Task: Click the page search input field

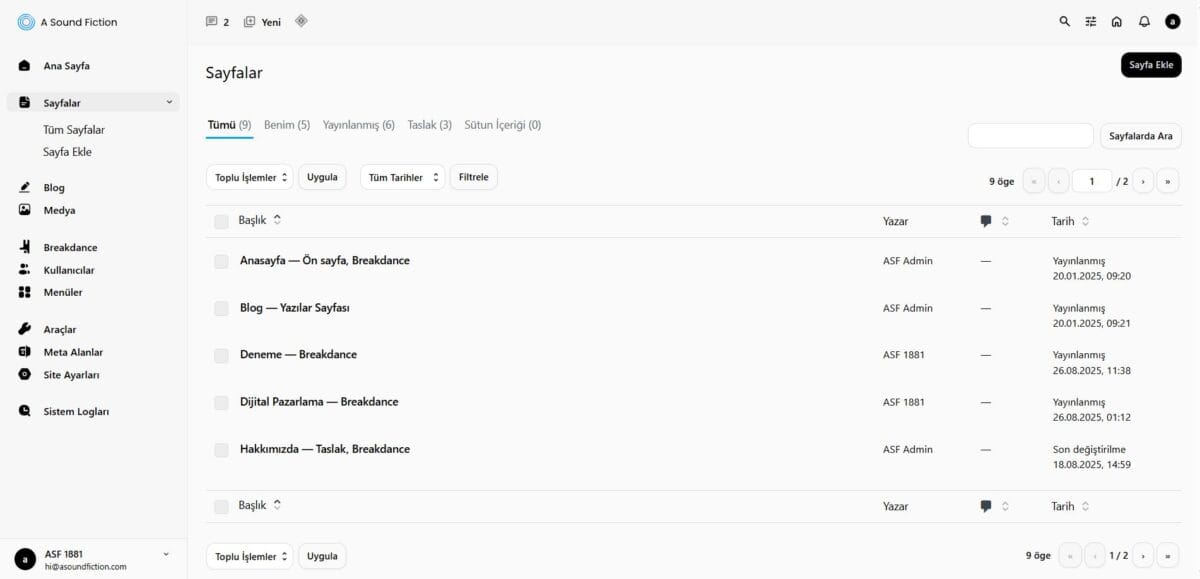Action: click(1030, 136)
